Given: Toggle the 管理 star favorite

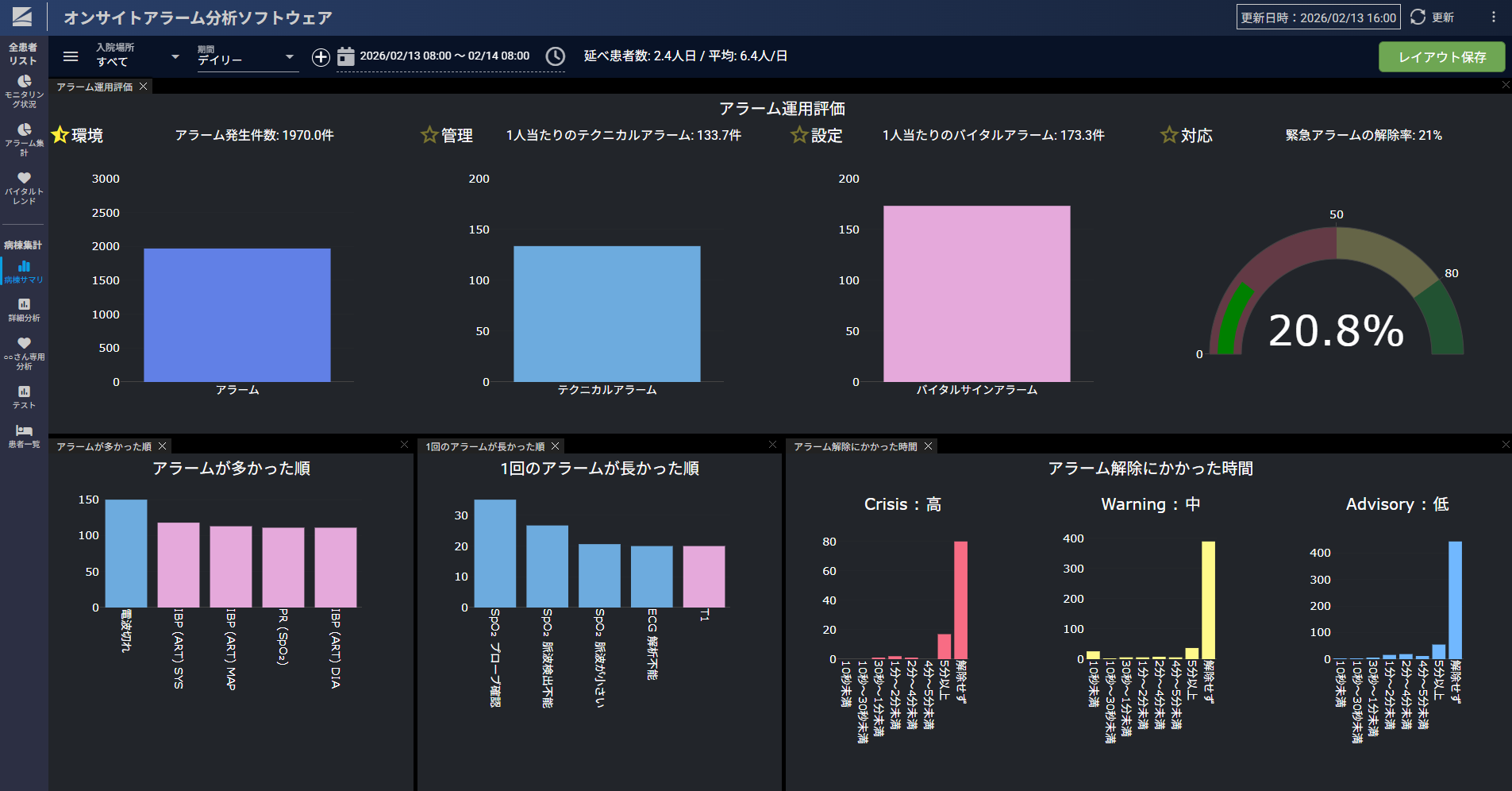Looking at the screenshot, I should coord(429,135).
